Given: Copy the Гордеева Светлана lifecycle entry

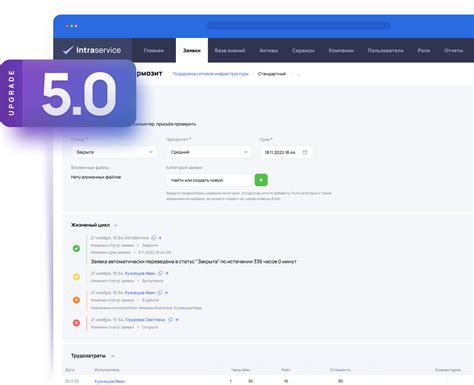Looking at the screenshot, I should (x=170, y=320).
